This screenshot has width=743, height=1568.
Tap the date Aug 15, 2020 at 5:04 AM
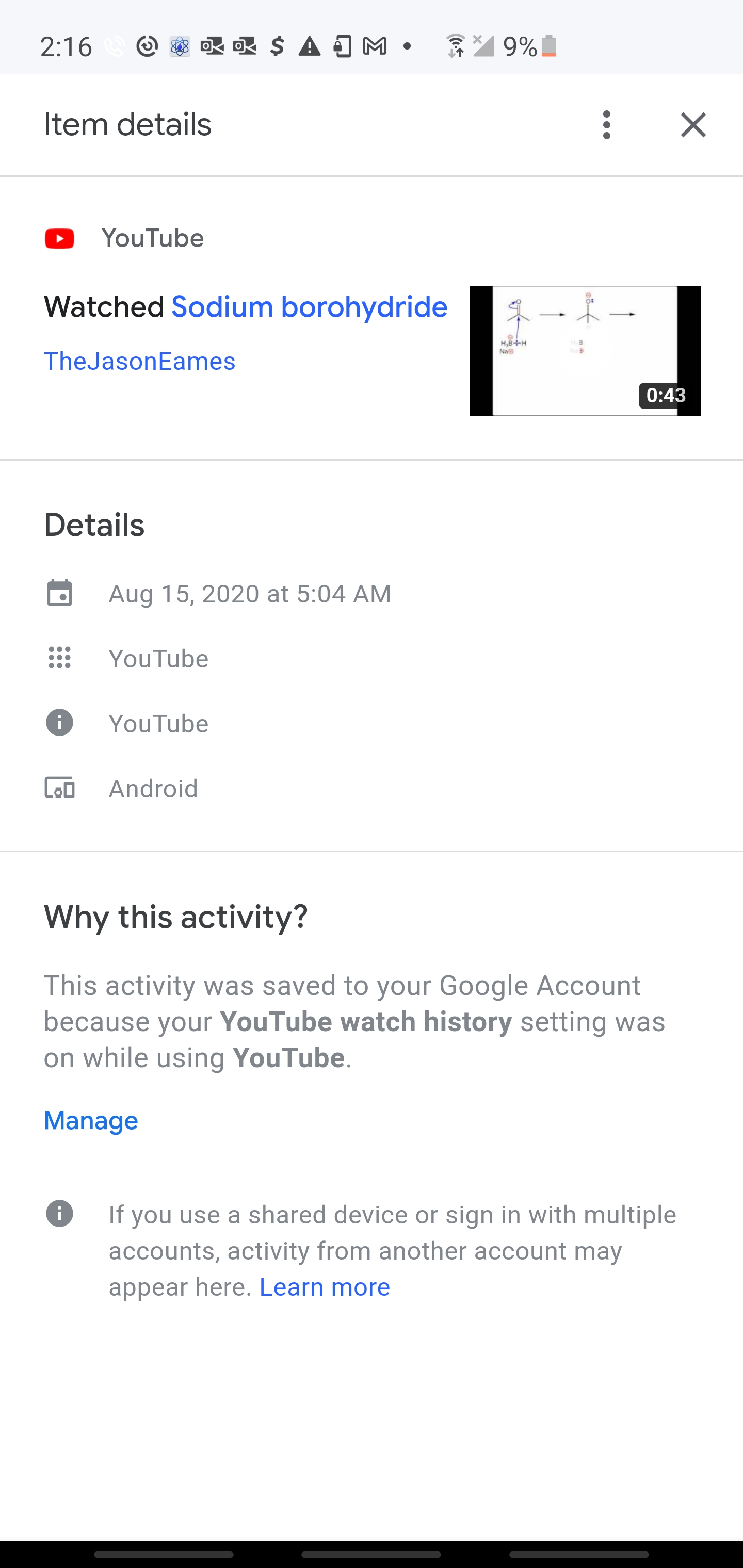tap(250, 594)
